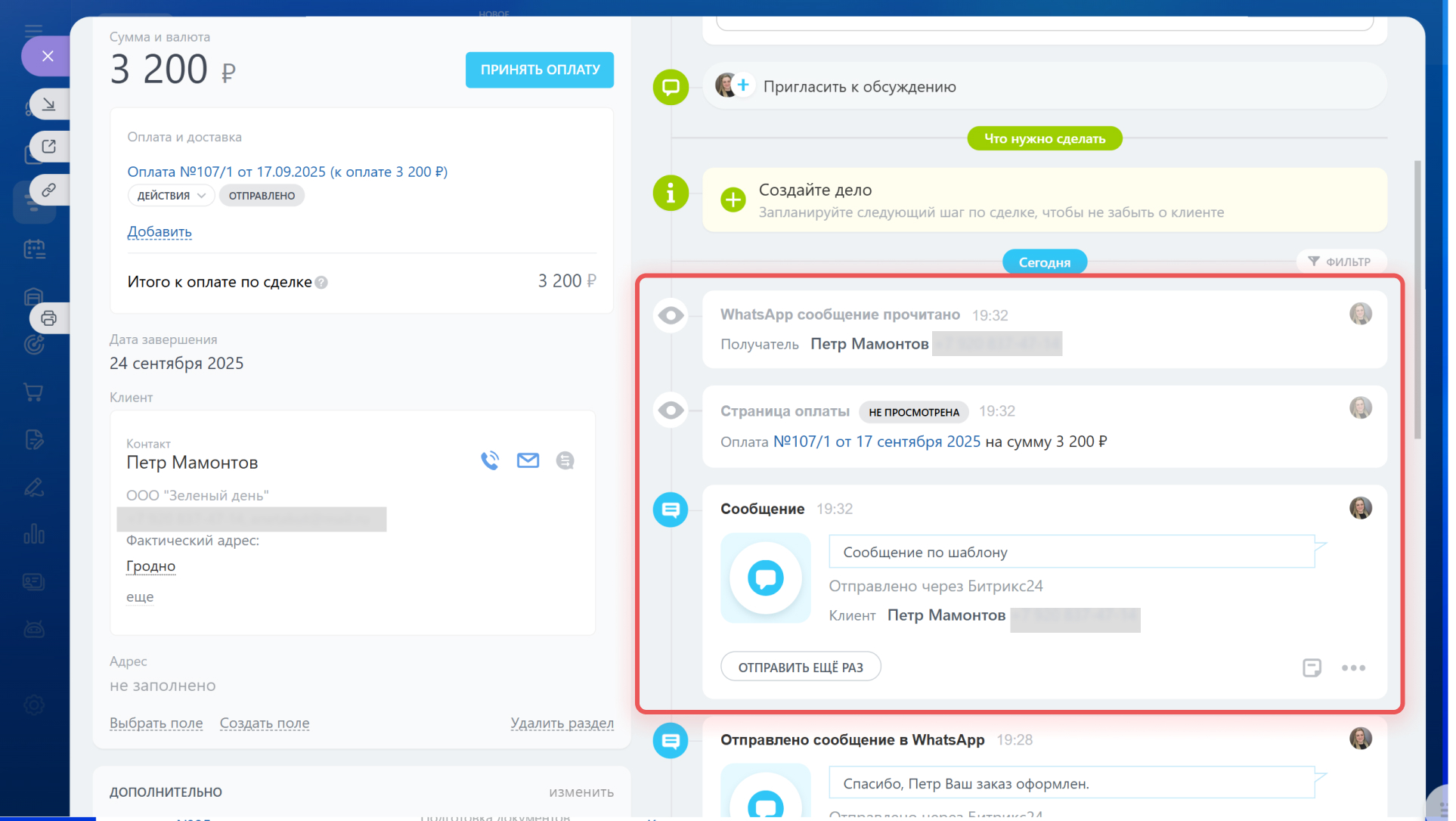Open chat icon next to Петр Мамонтов
Screen dimensions: 1456x821
point(565,460)
